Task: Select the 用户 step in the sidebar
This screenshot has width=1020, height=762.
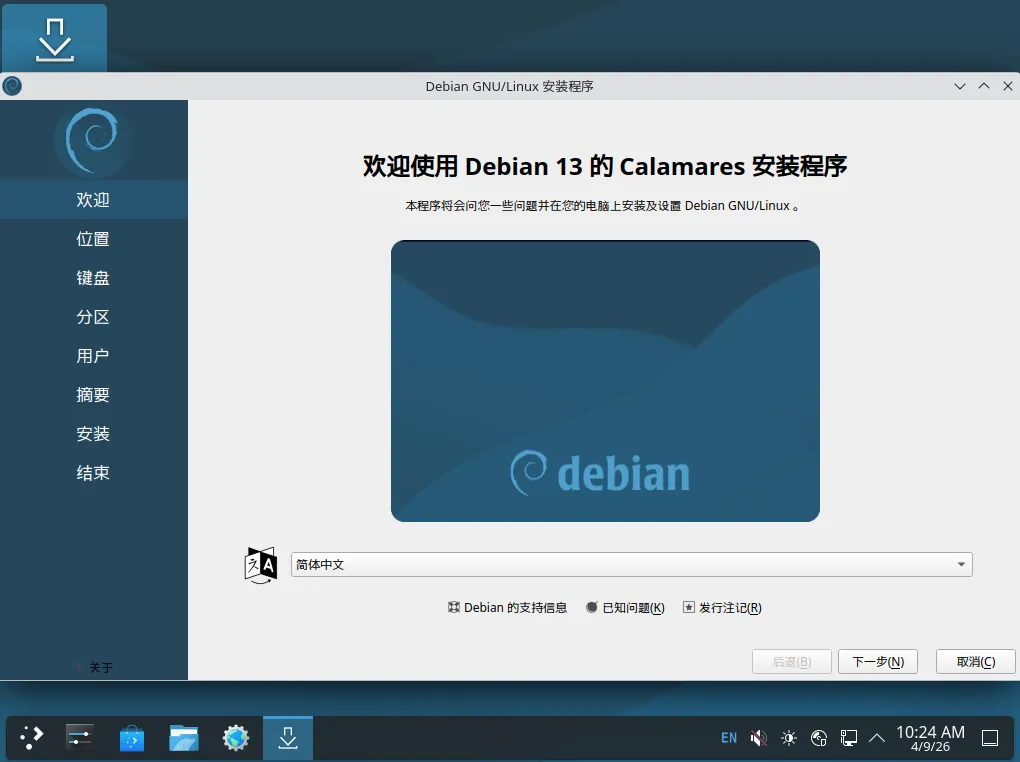Action: 94,356
